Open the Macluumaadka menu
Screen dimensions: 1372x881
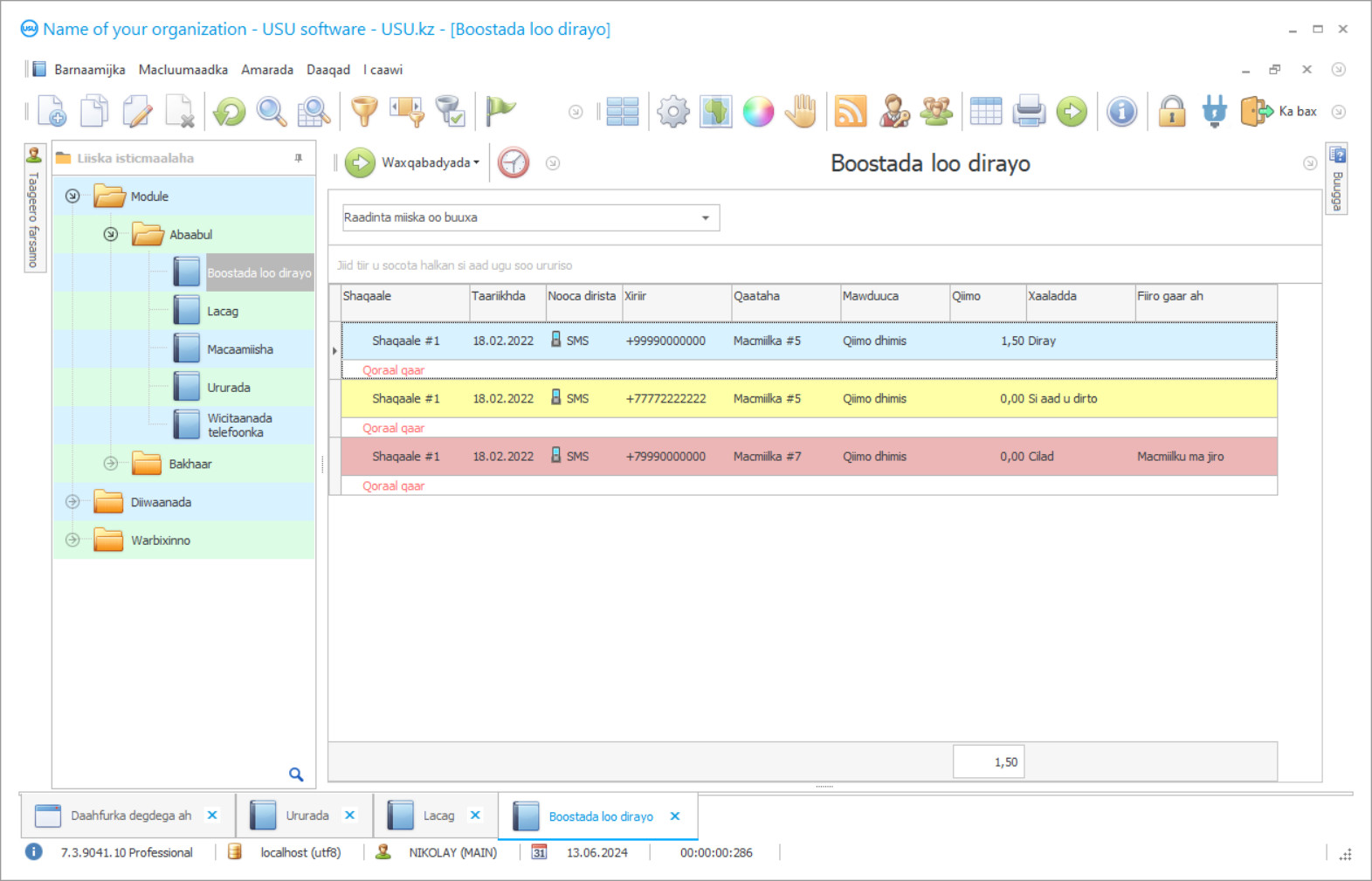tap(183, 70)
